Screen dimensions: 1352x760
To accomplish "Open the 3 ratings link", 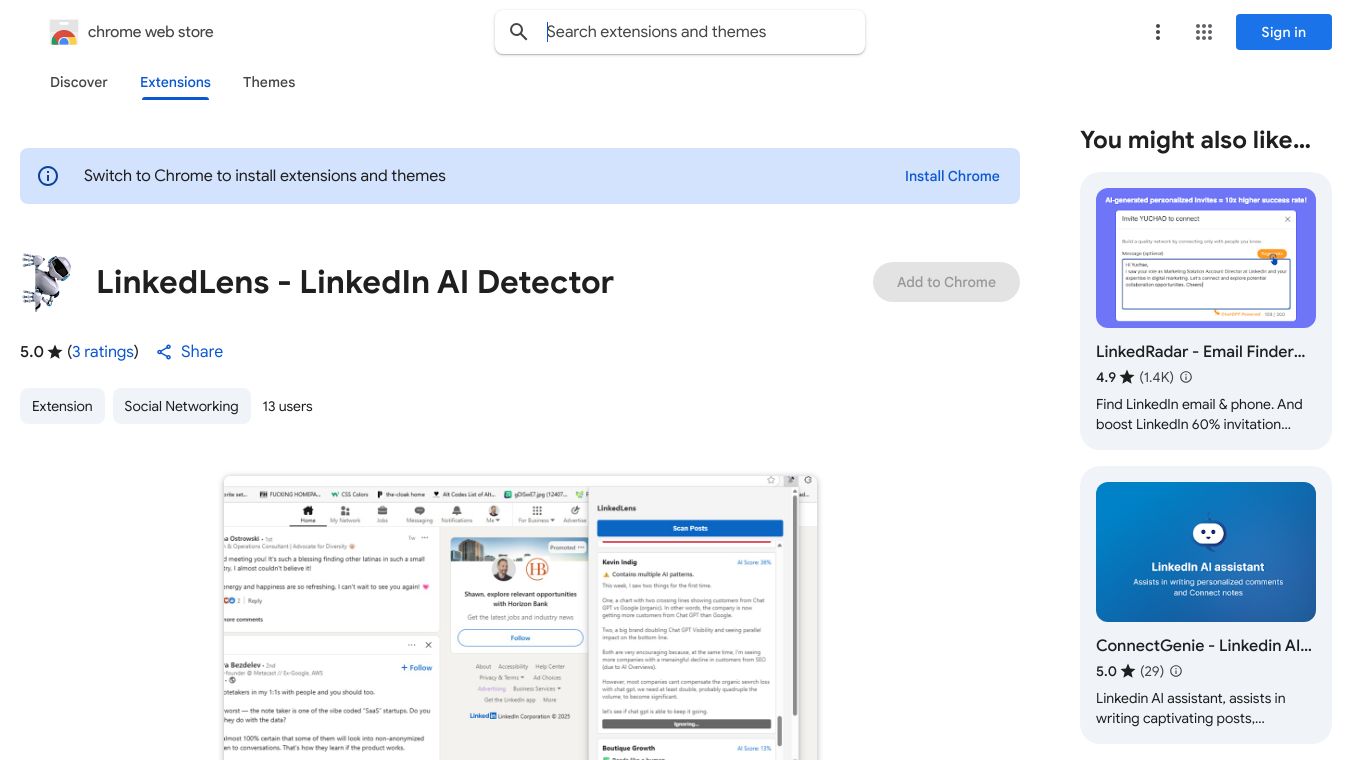I will click(103, 352).
